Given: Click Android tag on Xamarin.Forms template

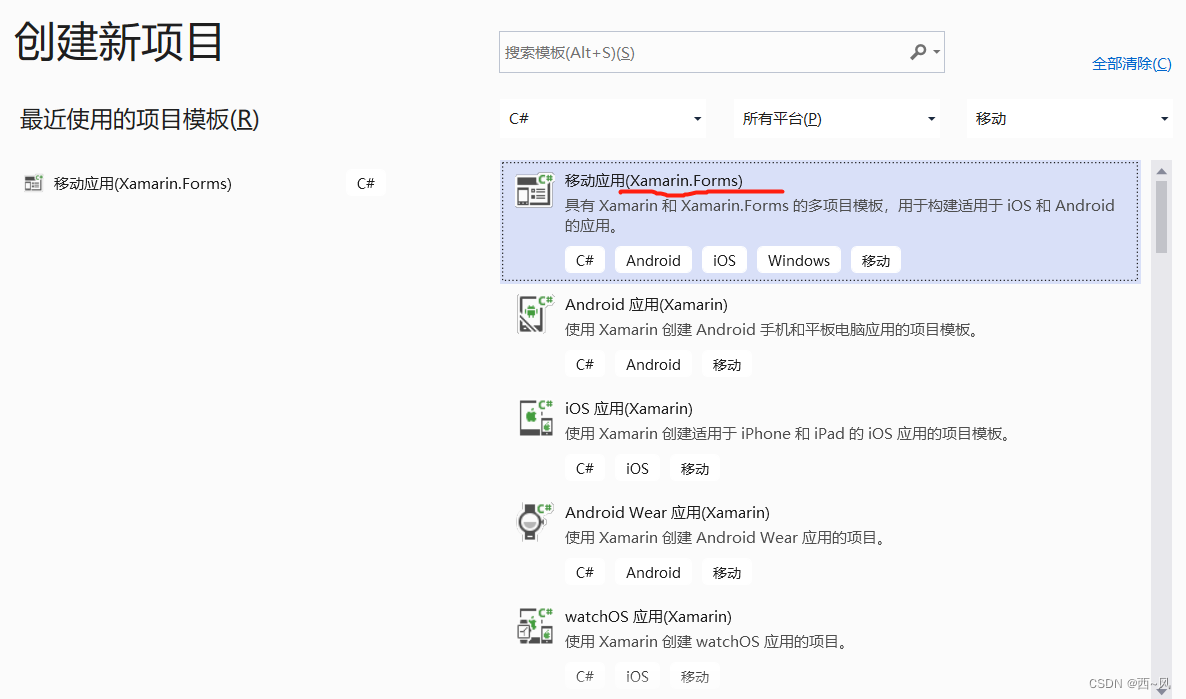Looking at the screenshot, I should [x=654, y=260].
